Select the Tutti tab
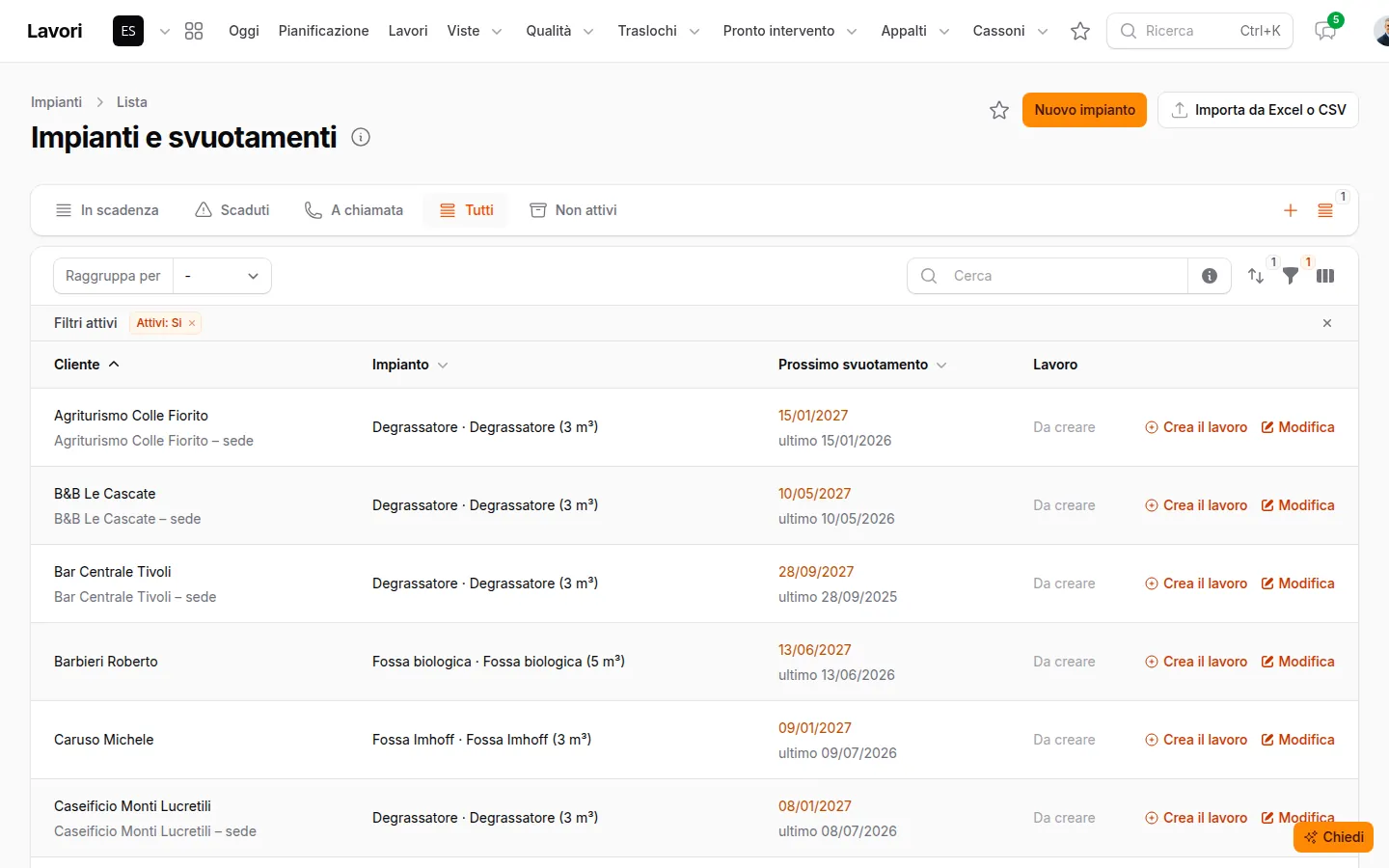Image resolution: width=1389 pixels, height=868 pixels. [x=466, y=210]
